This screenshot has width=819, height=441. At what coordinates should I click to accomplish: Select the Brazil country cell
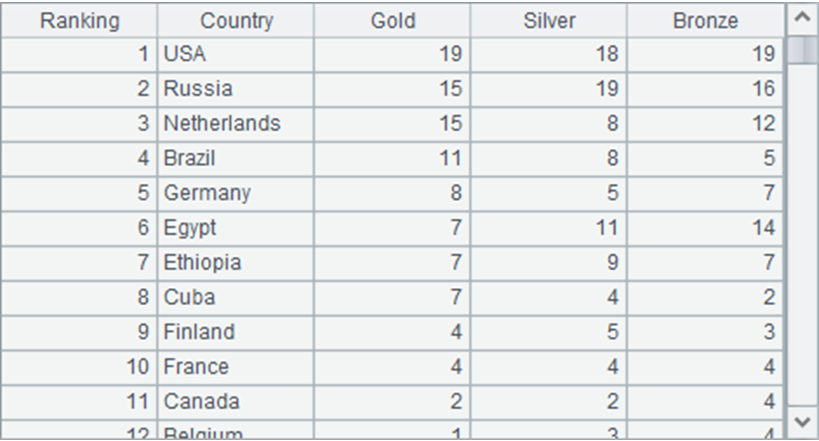(x=236, y=158)
